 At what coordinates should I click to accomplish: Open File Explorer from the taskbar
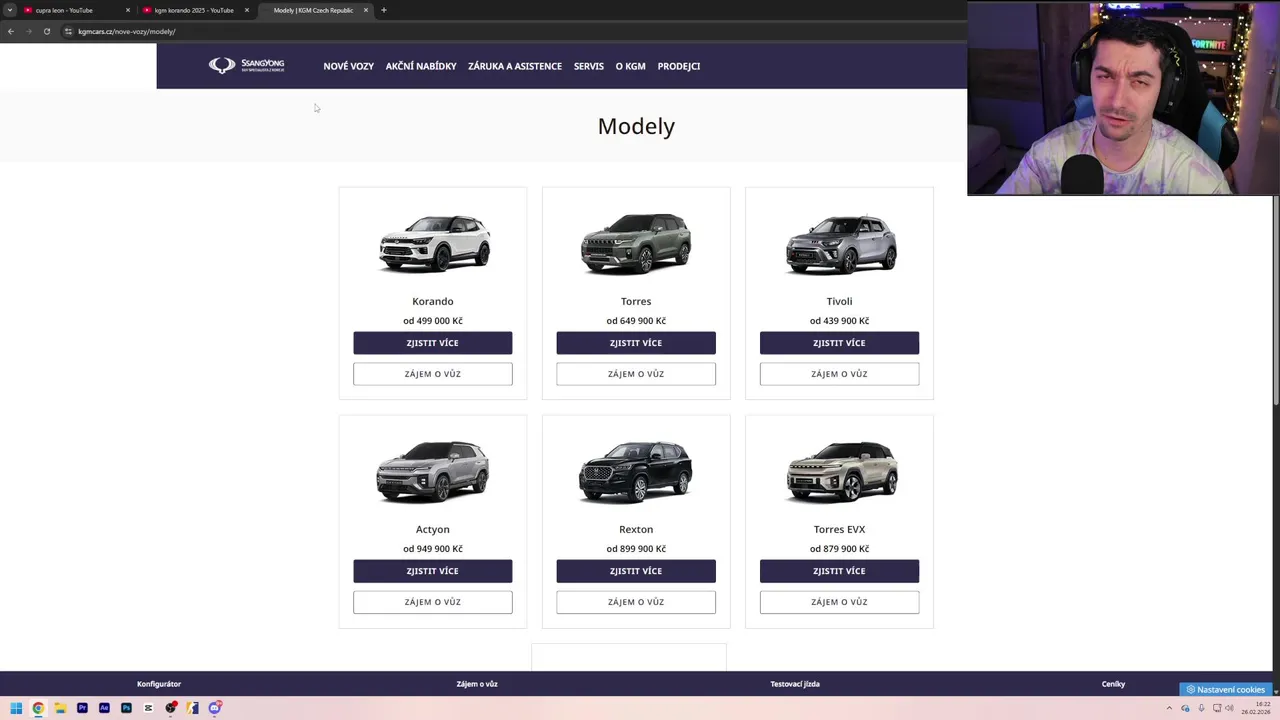point(60,708)
